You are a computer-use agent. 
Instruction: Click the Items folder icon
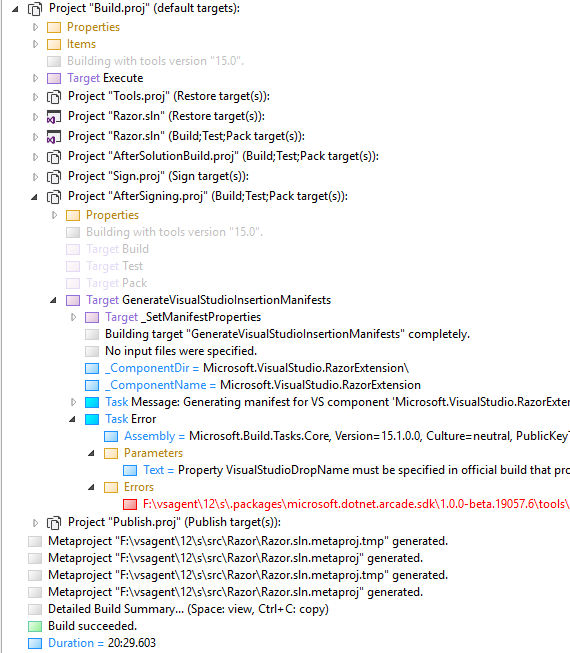pyautogui.click(x=54, y=45)
